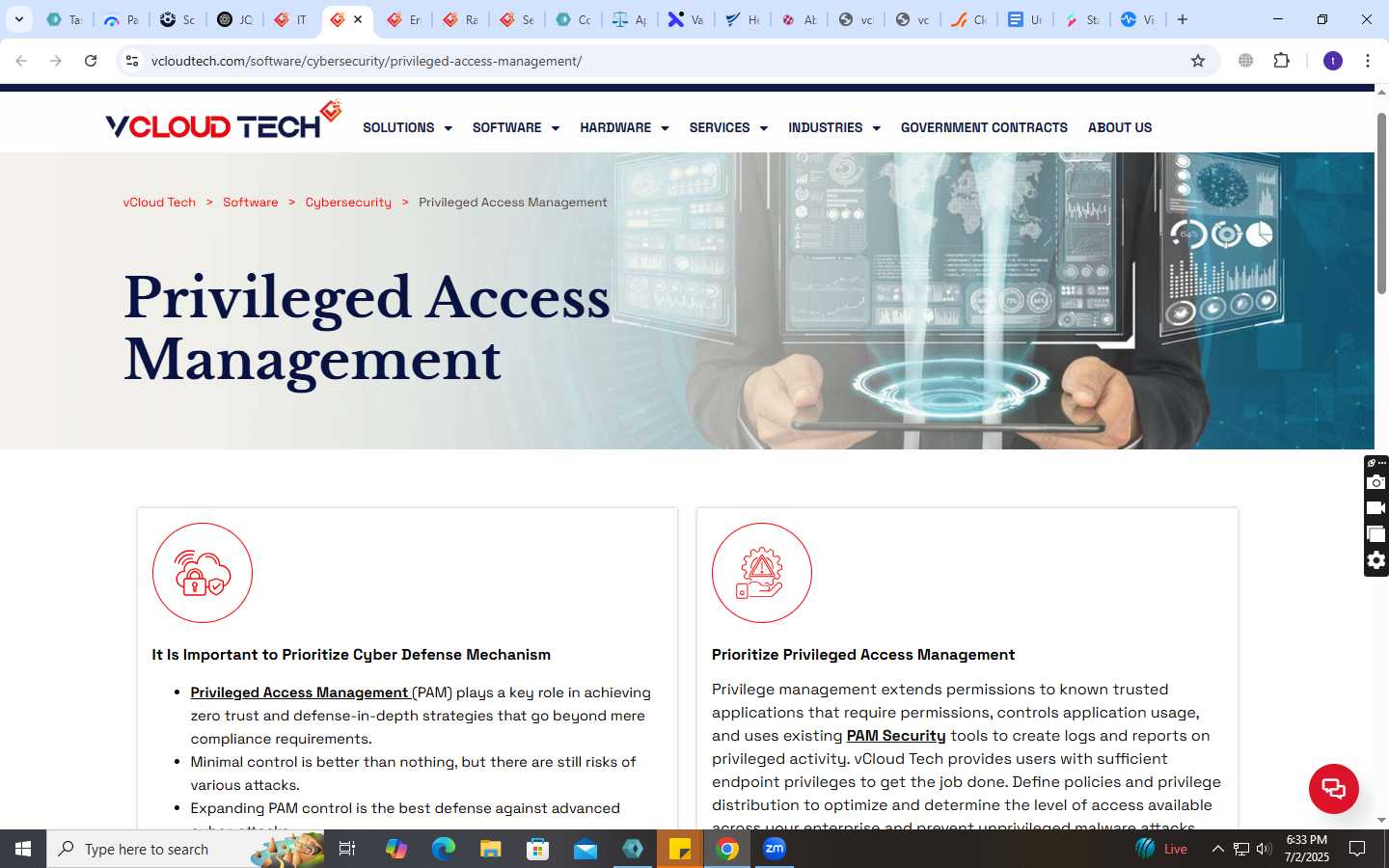This screenshot has height=868, width=1389.
Task: Click the address bar URL
Action: pos(367,61)
